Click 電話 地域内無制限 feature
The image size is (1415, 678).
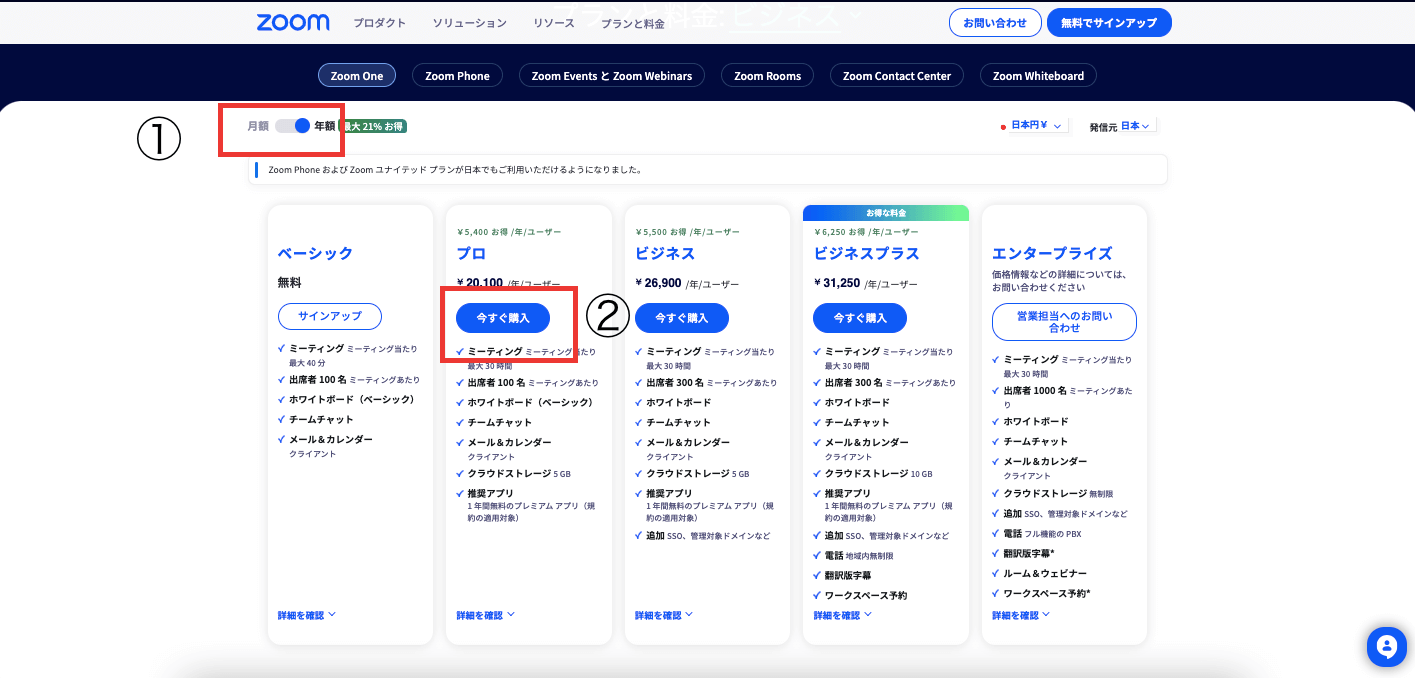click(859, 555)
